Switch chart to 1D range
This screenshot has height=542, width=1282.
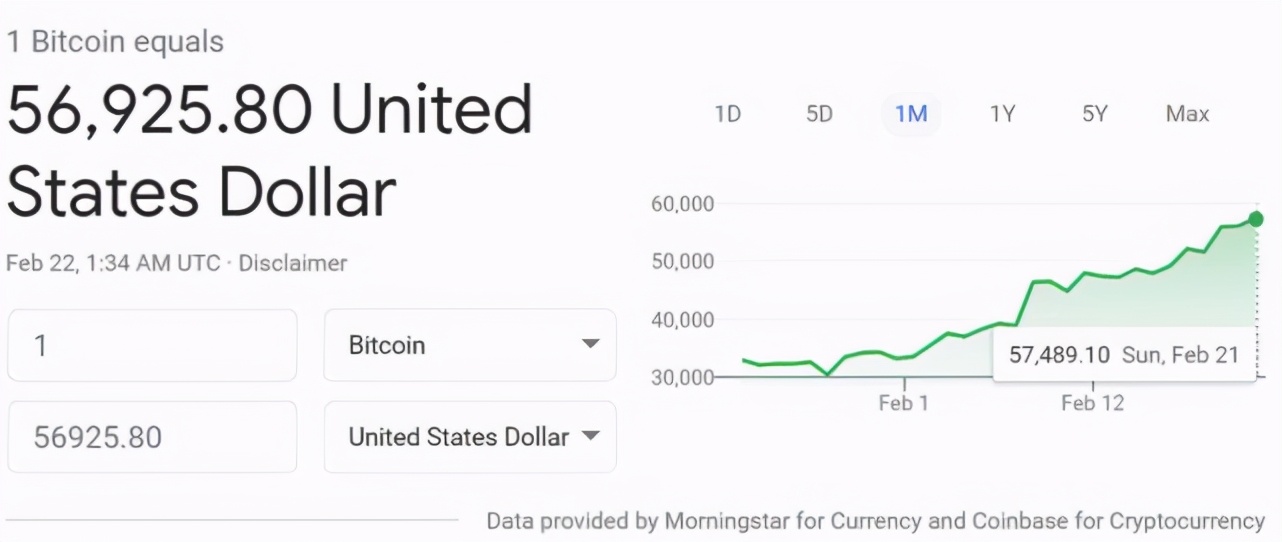(x=727, y=114)
